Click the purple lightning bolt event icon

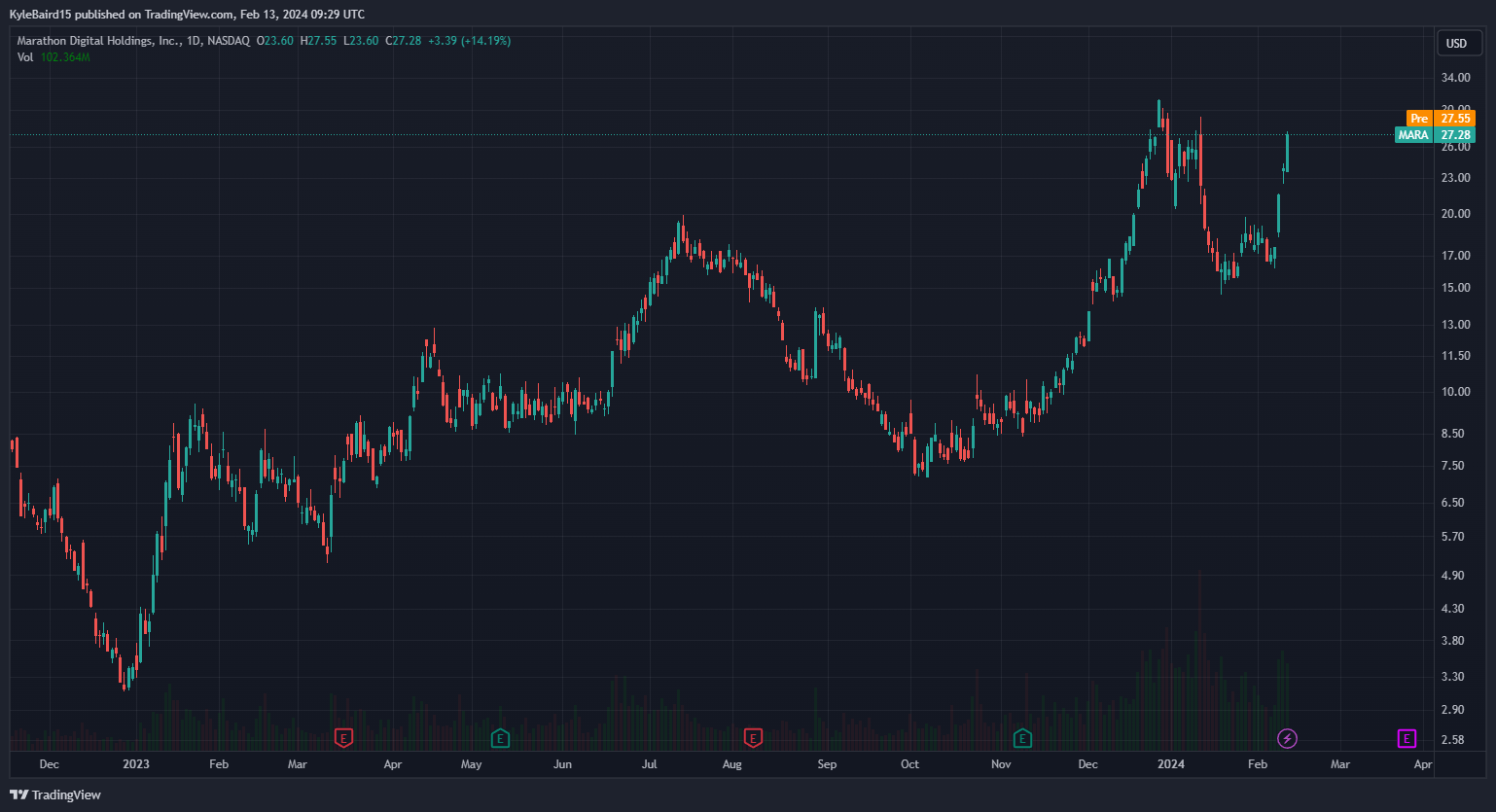pyautogui.click(x=1287, y=738)
